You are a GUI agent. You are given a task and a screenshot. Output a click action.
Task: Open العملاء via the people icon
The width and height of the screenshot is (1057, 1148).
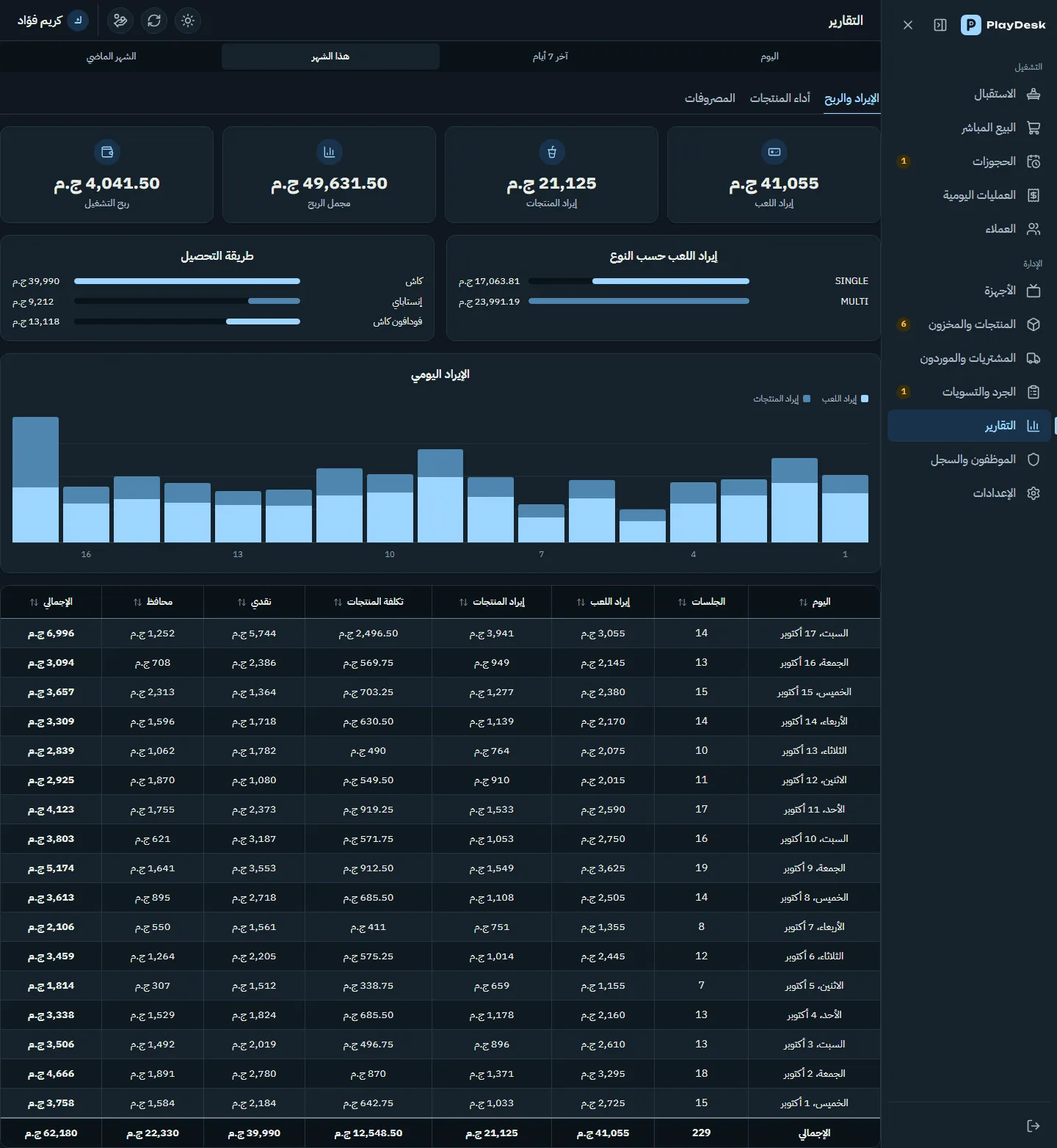point(1034,229)
